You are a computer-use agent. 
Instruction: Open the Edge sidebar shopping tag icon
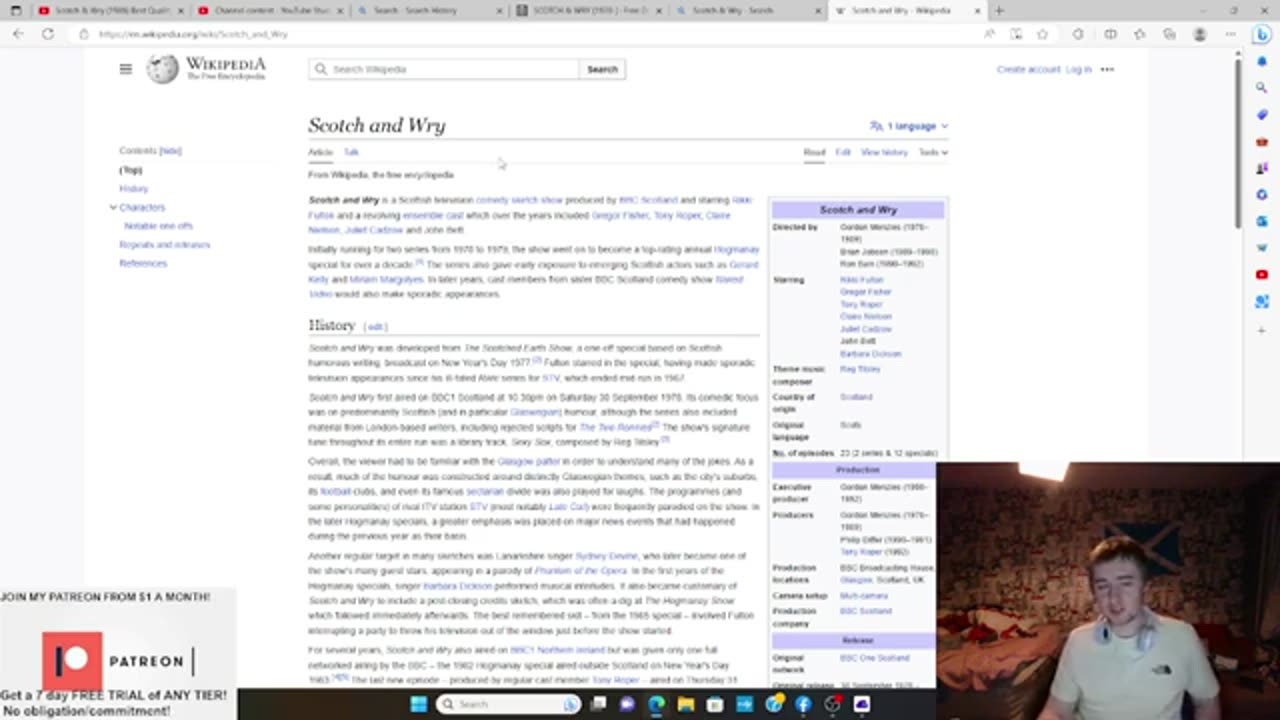point(1262,115)
